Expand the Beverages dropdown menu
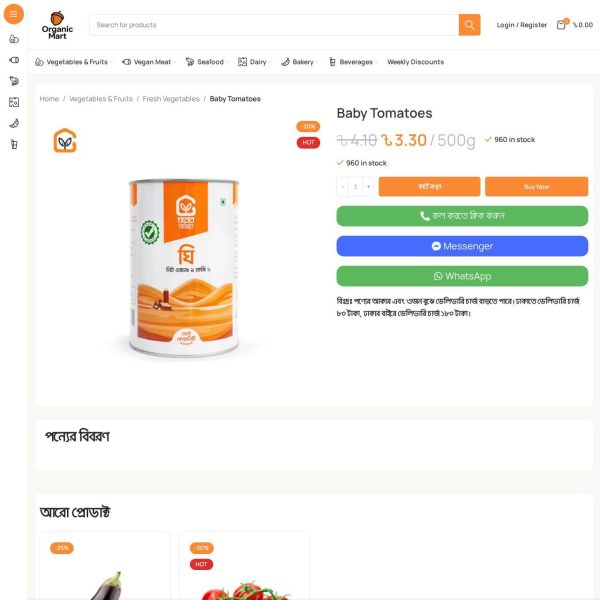The image size is (600, 600). [353, 62]
